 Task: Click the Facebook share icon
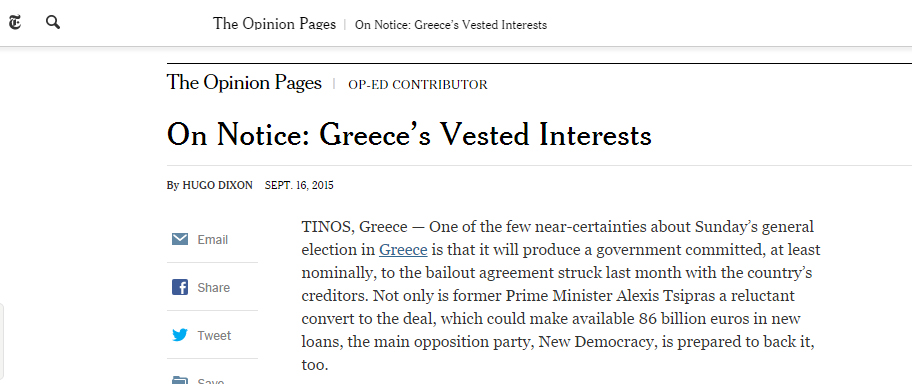(x=180, y=287)
